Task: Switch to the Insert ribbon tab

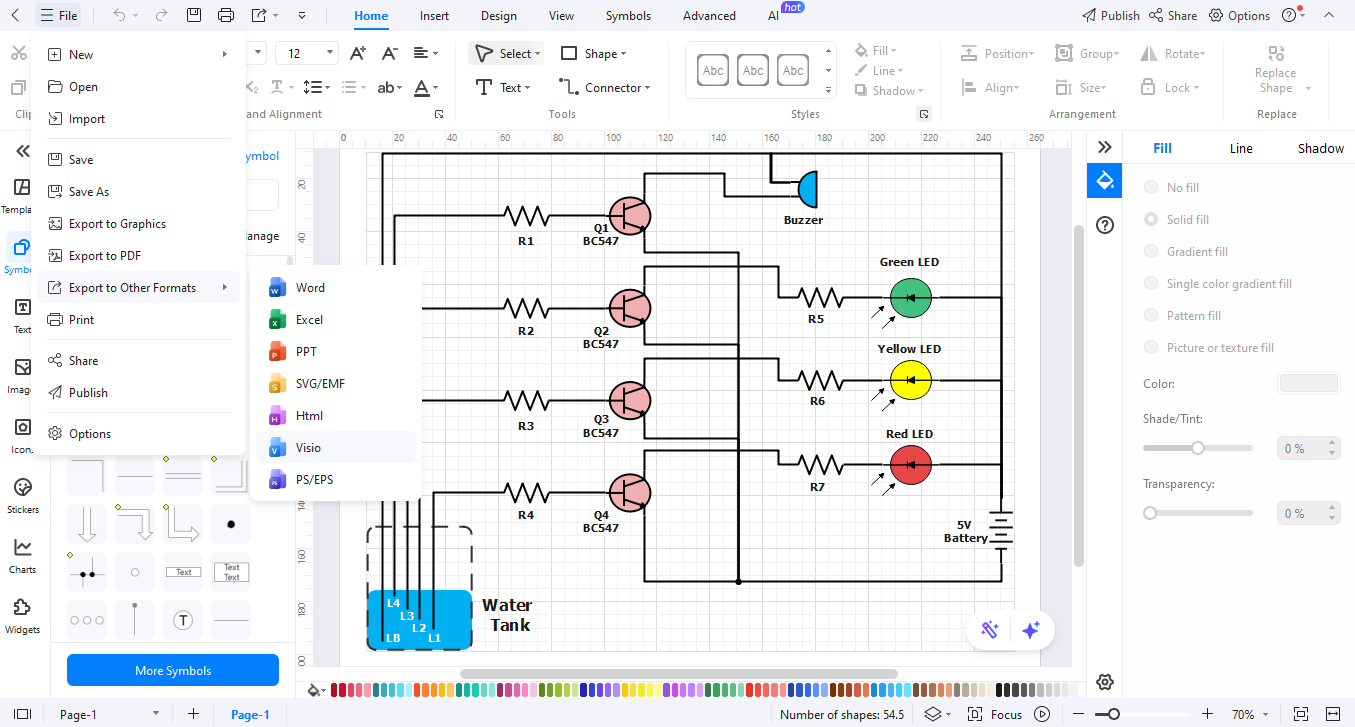Action: [x=434, y=16]
